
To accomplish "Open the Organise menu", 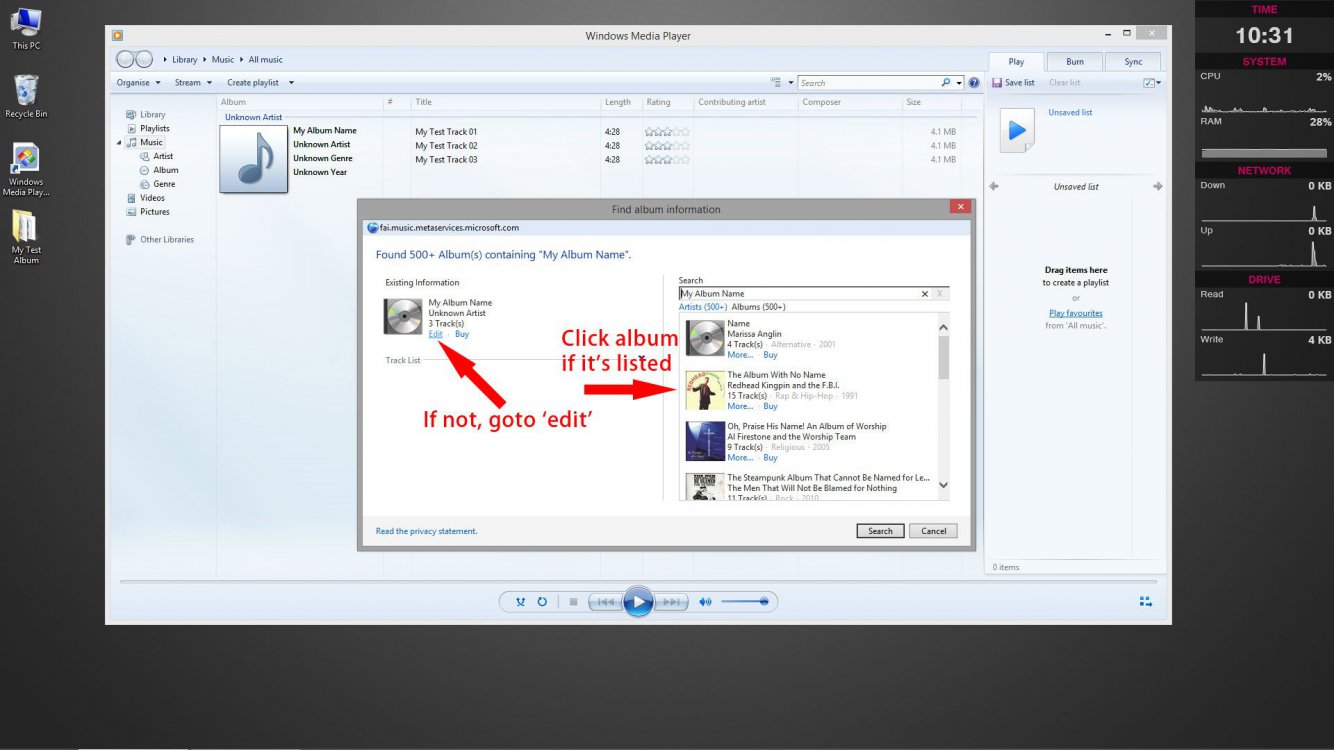I will tap(138, 83).
